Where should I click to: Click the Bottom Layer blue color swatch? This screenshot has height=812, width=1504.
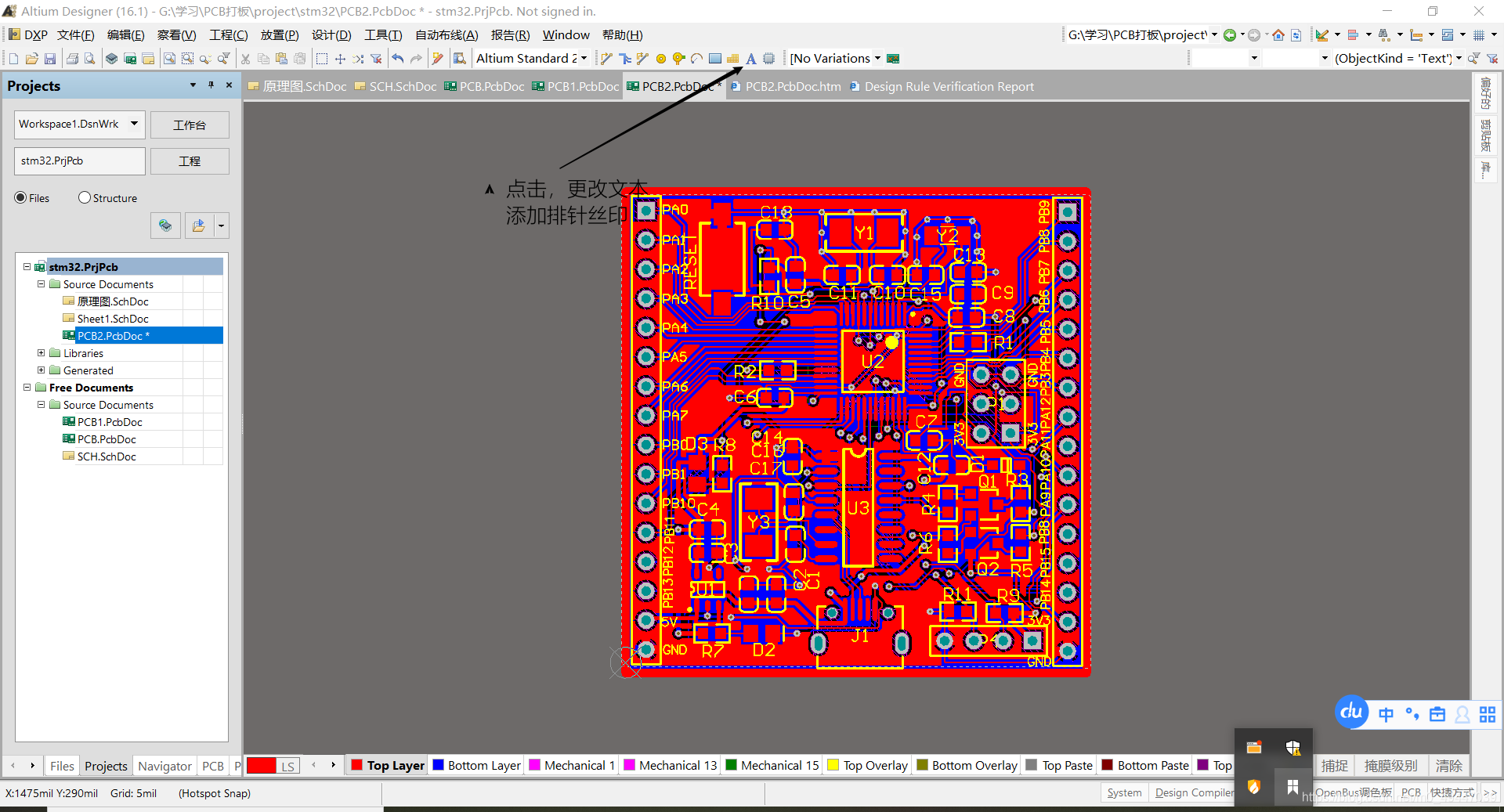[439, 766]
